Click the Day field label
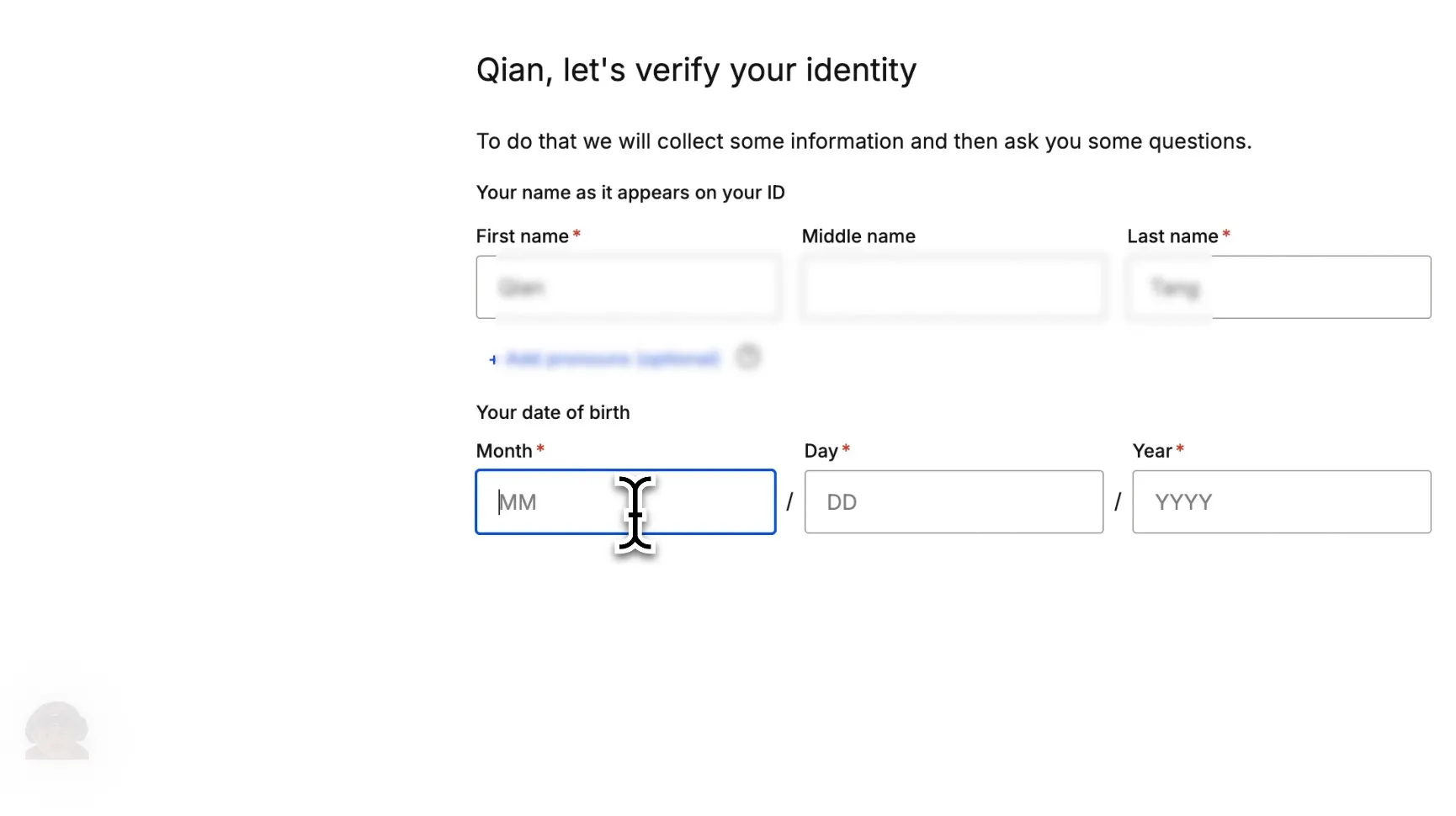The width and height of the screenshot is (1456, 816). (x=821, y=451)
